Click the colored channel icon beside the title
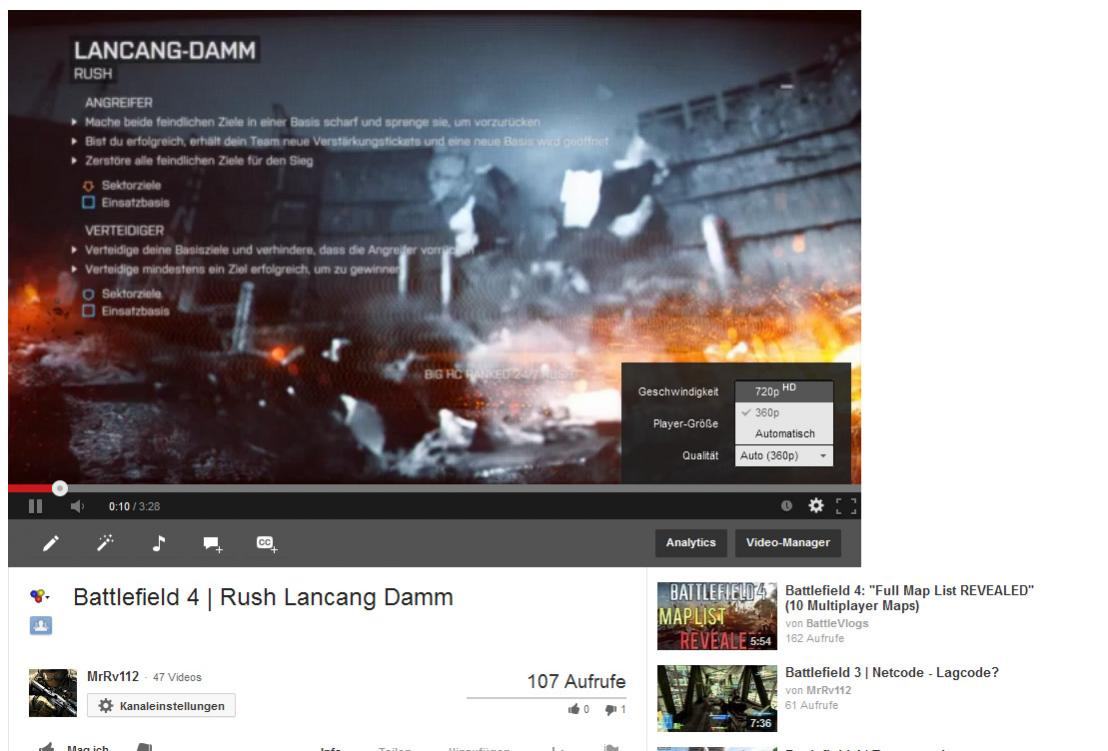This screenshot has width=1108, height=751. [x=40, y=596]
